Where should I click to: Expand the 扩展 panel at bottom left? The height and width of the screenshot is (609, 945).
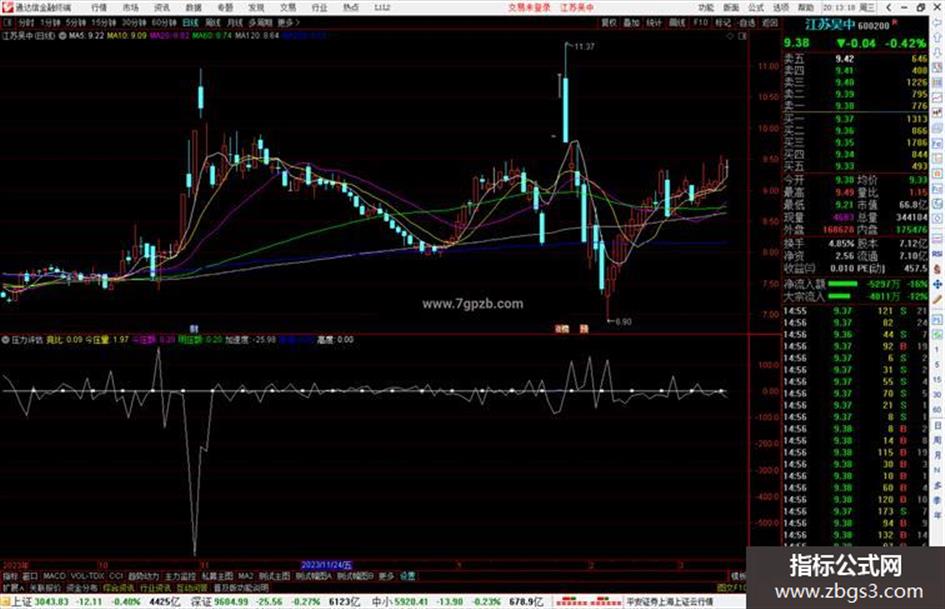[13, 587]
